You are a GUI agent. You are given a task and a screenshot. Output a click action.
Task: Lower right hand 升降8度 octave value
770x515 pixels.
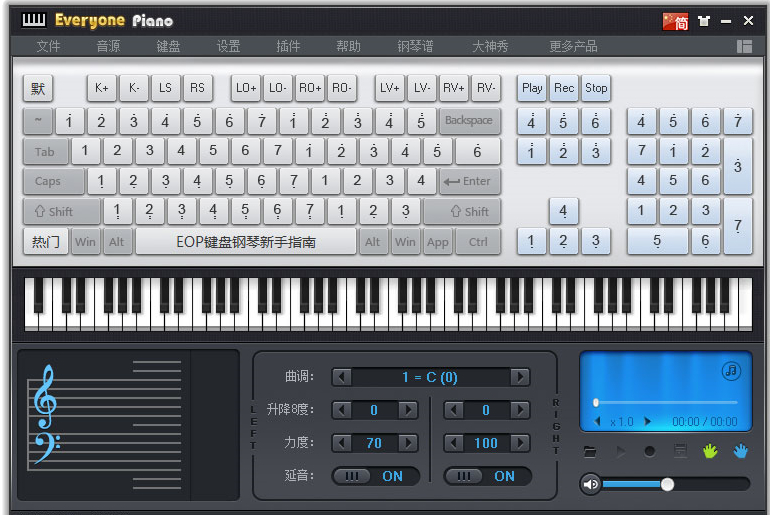454,410
